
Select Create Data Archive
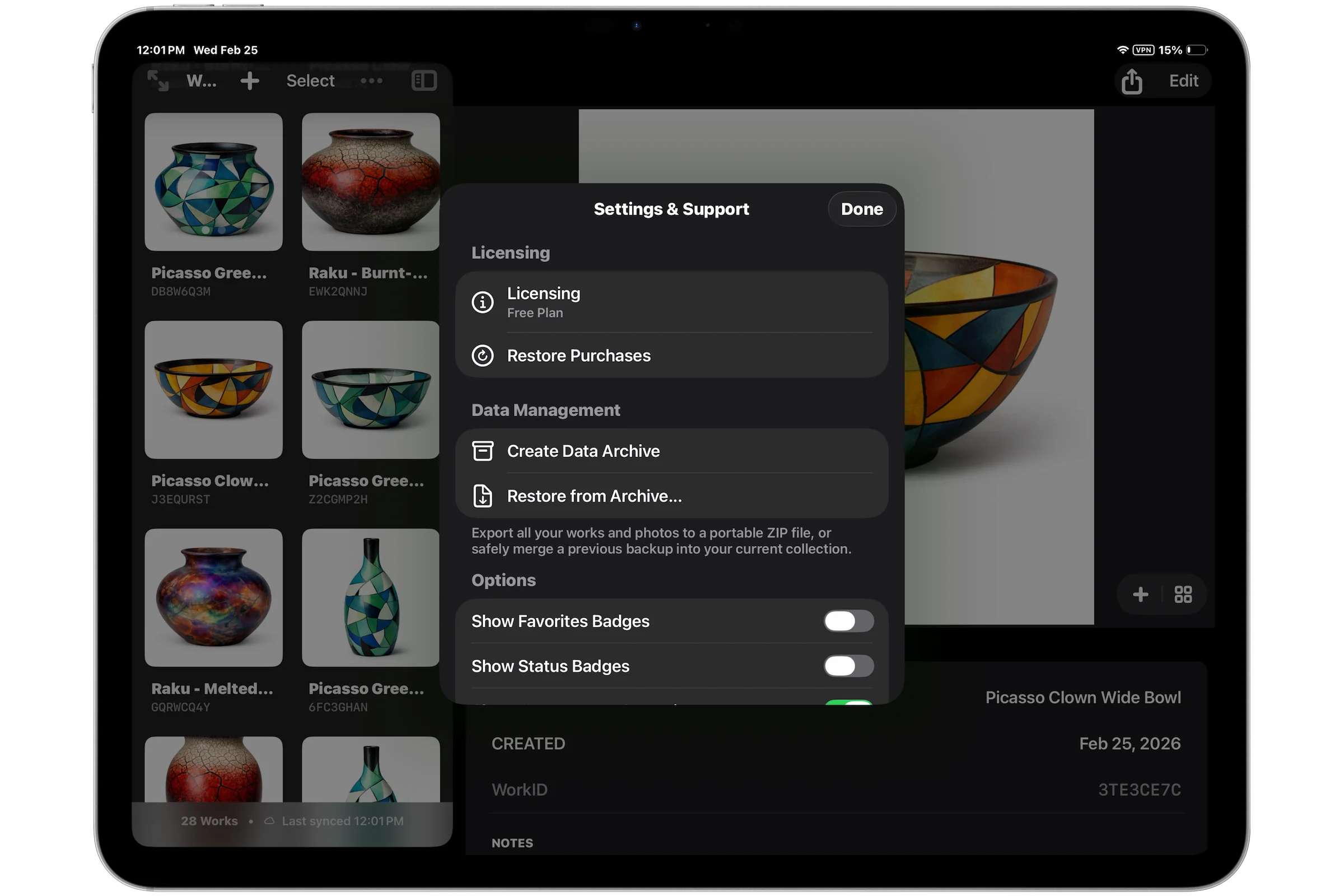click(672, 451)
